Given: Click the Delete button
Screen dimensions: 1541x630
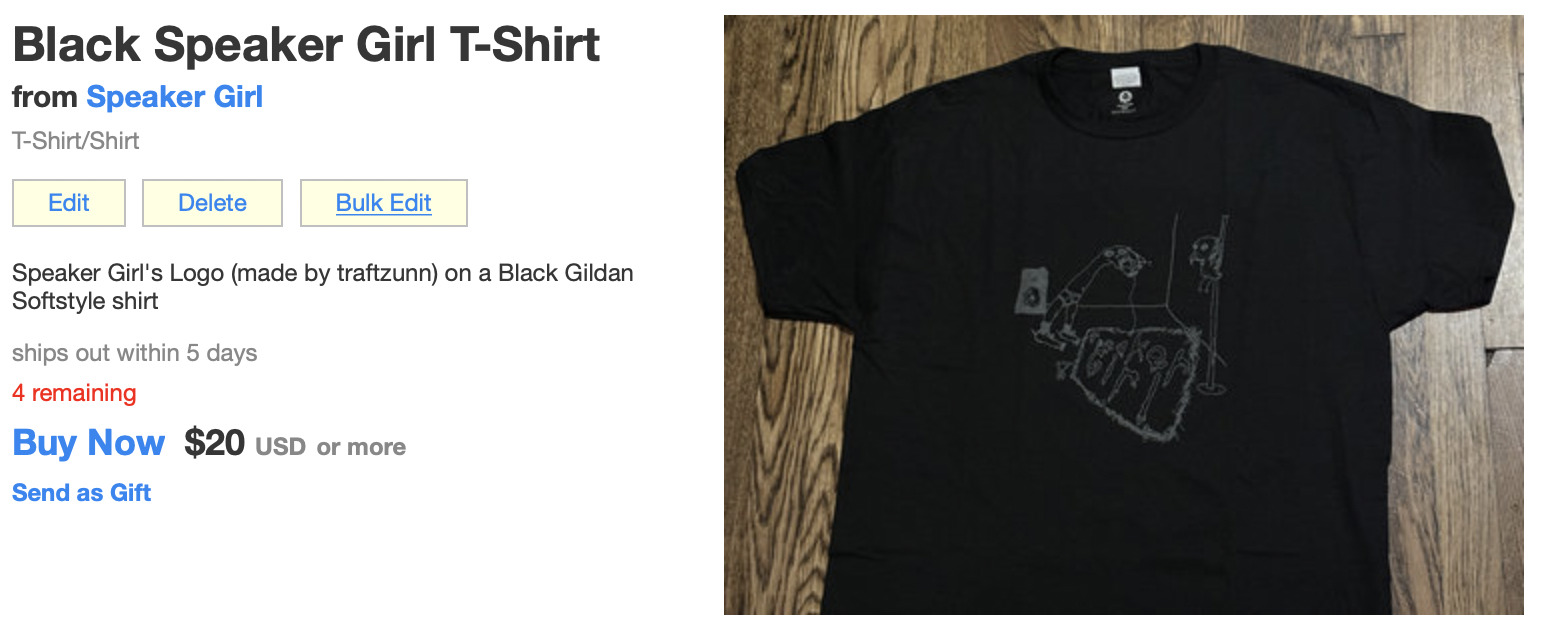Looking at the screenshot, I should tap(212, 203).
